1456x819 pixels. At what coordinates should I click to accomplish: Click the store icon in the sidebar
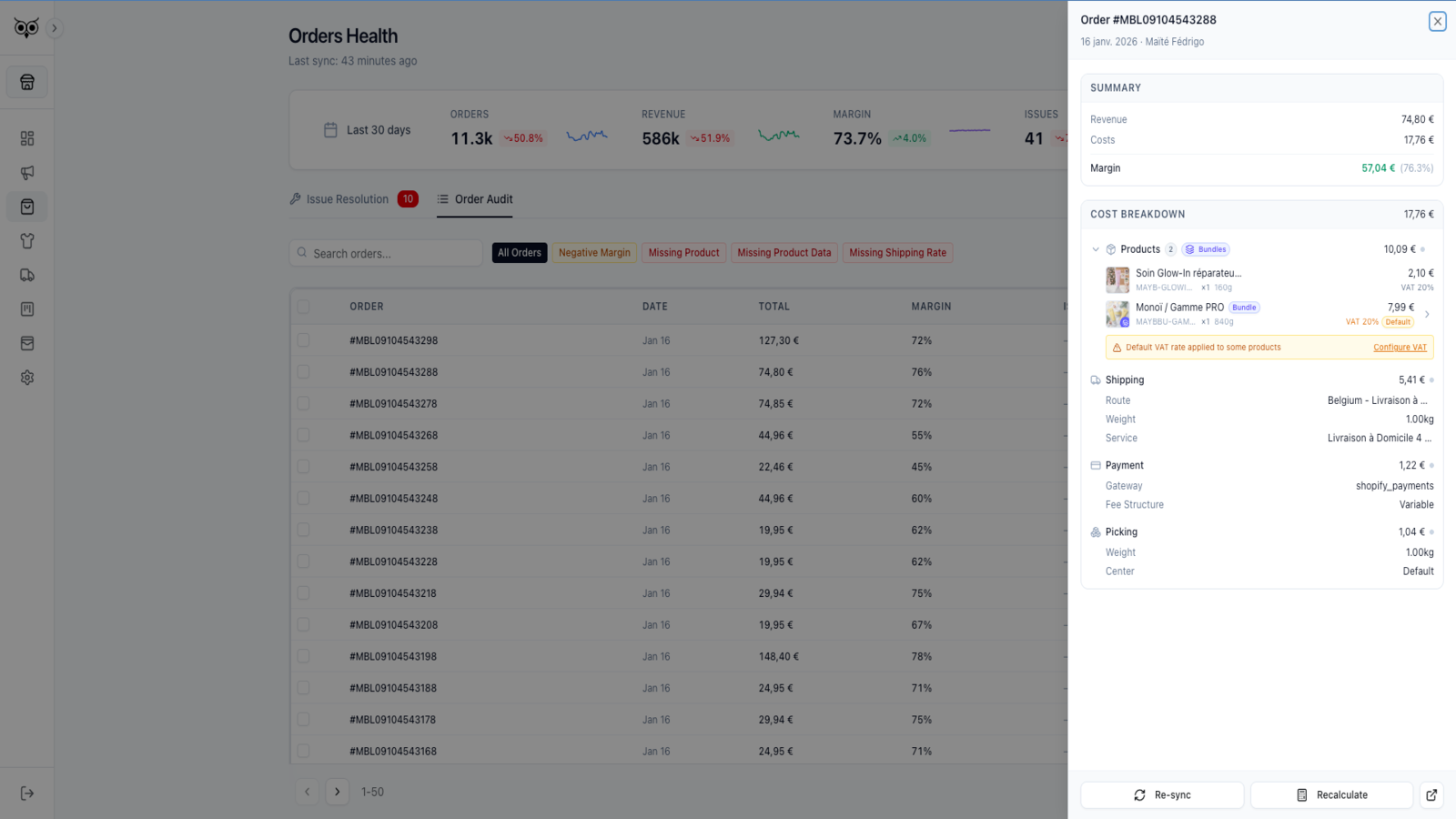pos(27,82)
